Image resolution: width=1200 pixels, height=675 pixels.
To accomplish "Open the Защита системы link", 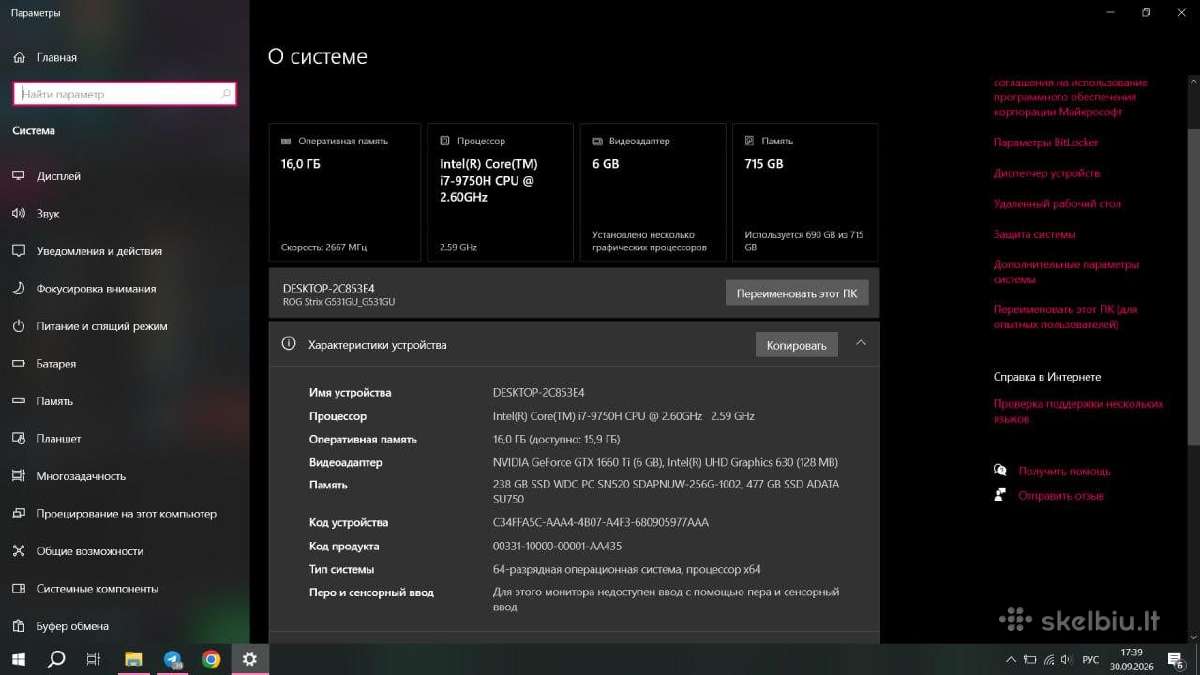I will click(1034, 234).
